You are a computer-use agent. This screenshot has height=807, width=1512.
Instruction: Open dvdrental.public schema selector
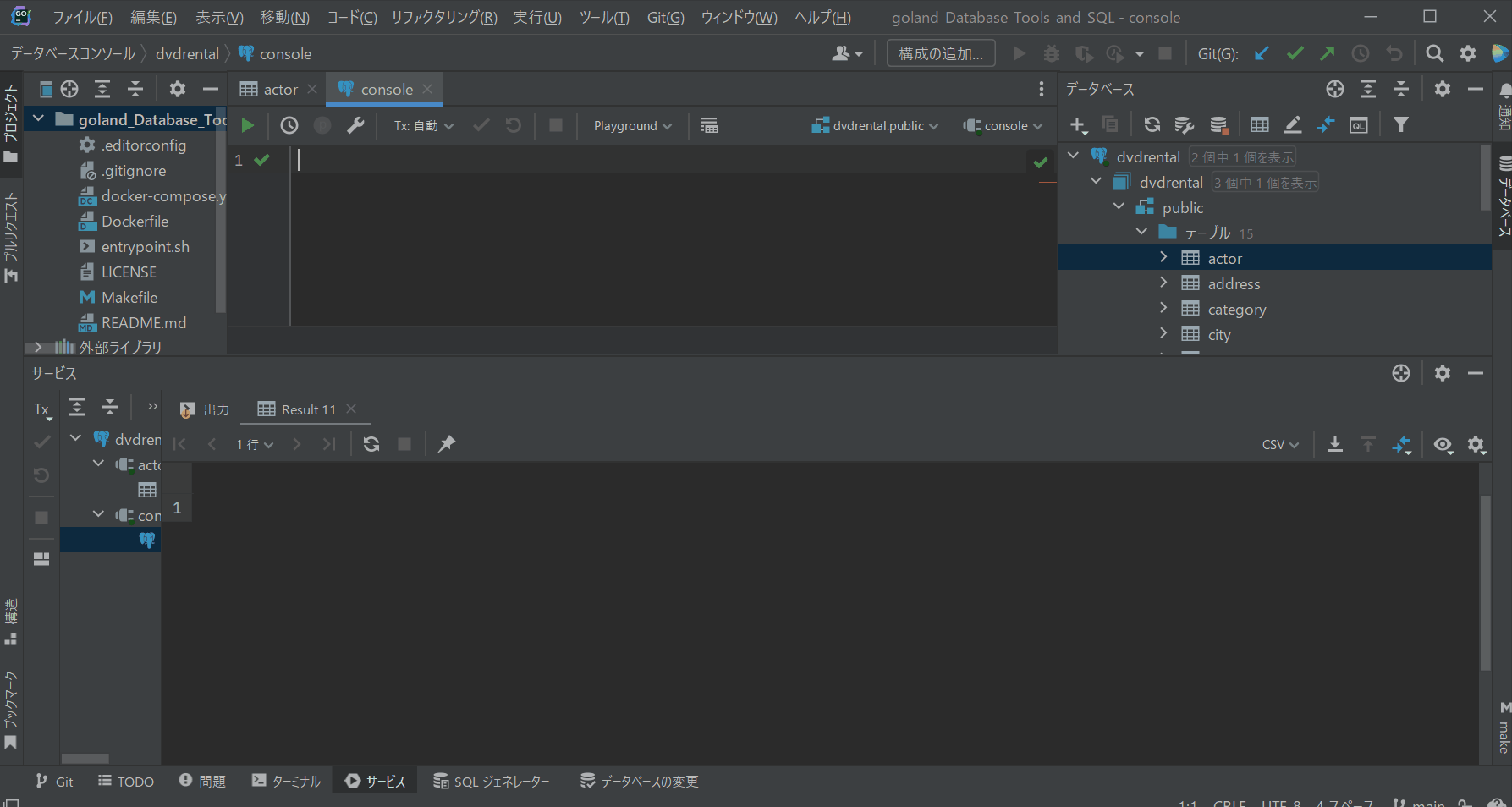click(875, 125)
